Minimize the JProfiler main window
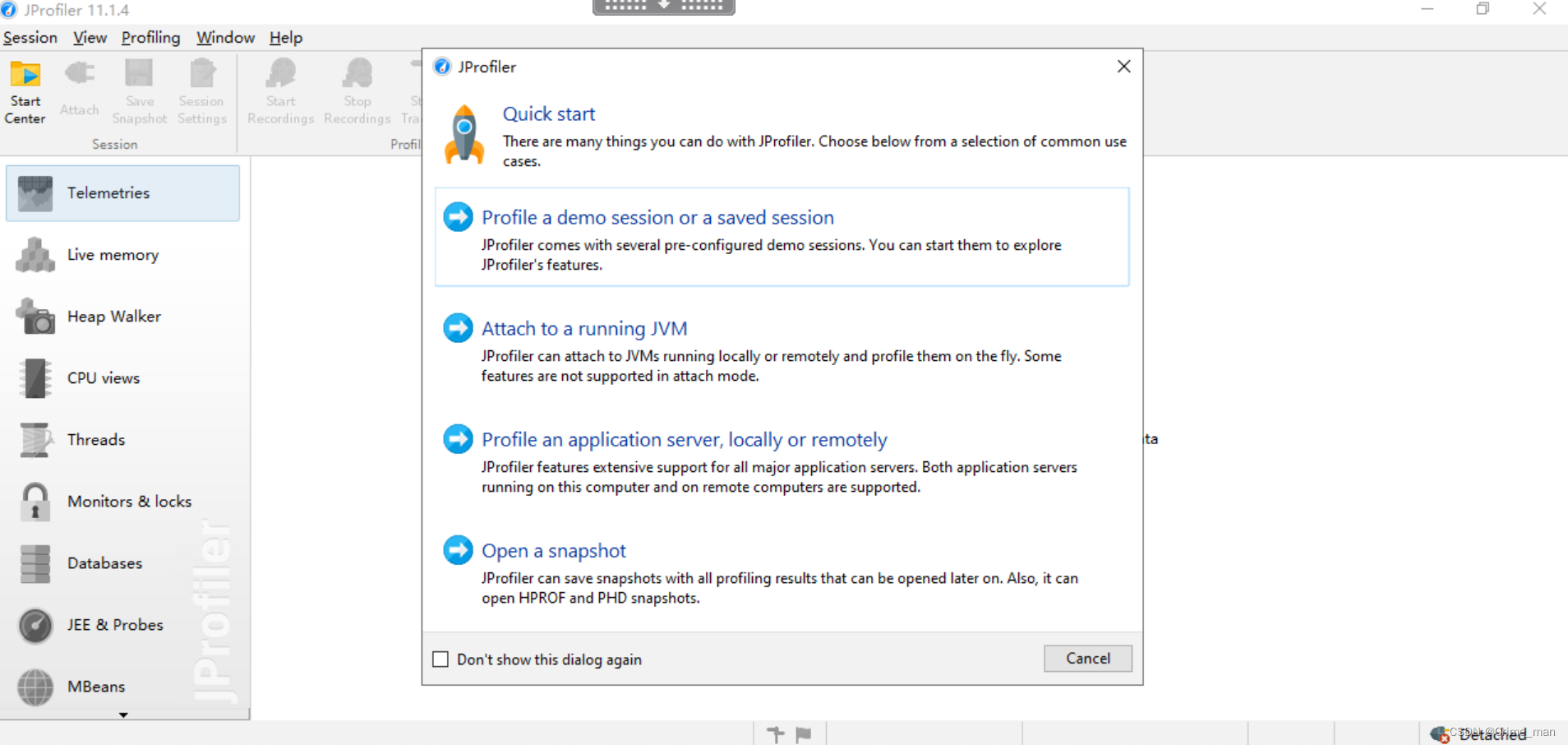The width and height of the screenshot is (1568, 745). [x=1427, y=9]
